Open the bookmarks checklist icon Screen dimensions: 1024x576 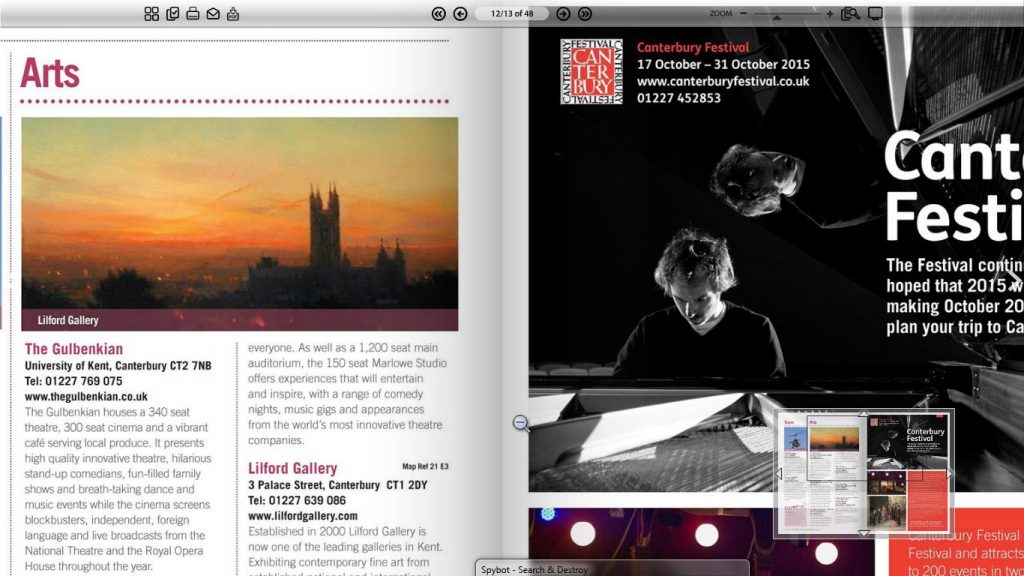point(172,14)
